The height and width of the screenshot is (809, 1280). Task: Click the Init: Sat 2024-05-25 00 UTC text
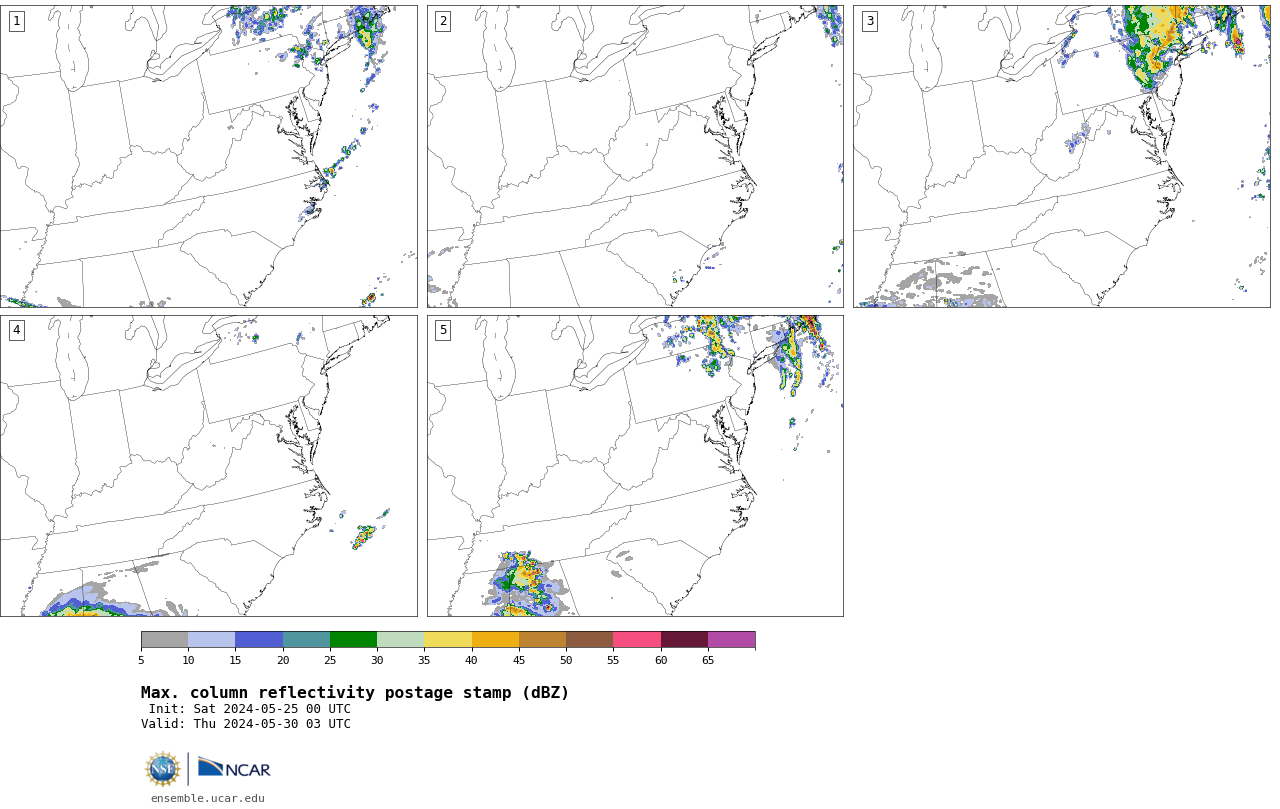[x=250, y=709]
